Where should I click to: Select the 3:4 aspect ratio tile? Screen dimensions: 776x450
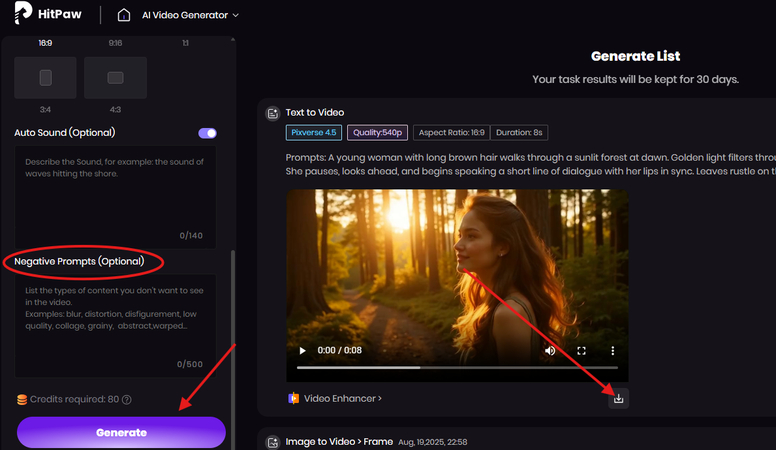pyautogui.click(x=46, y=78)
